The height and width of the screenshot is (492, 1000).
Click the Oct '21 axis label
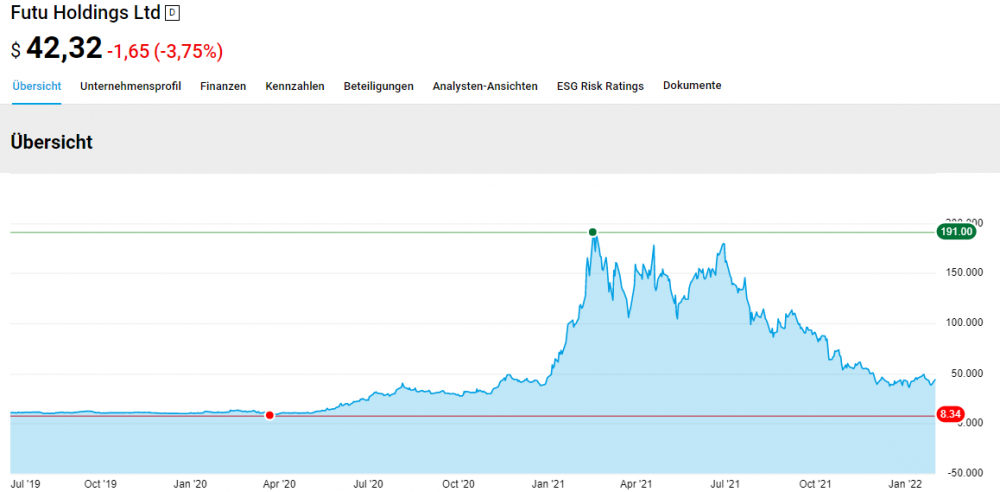click(816, 485)
